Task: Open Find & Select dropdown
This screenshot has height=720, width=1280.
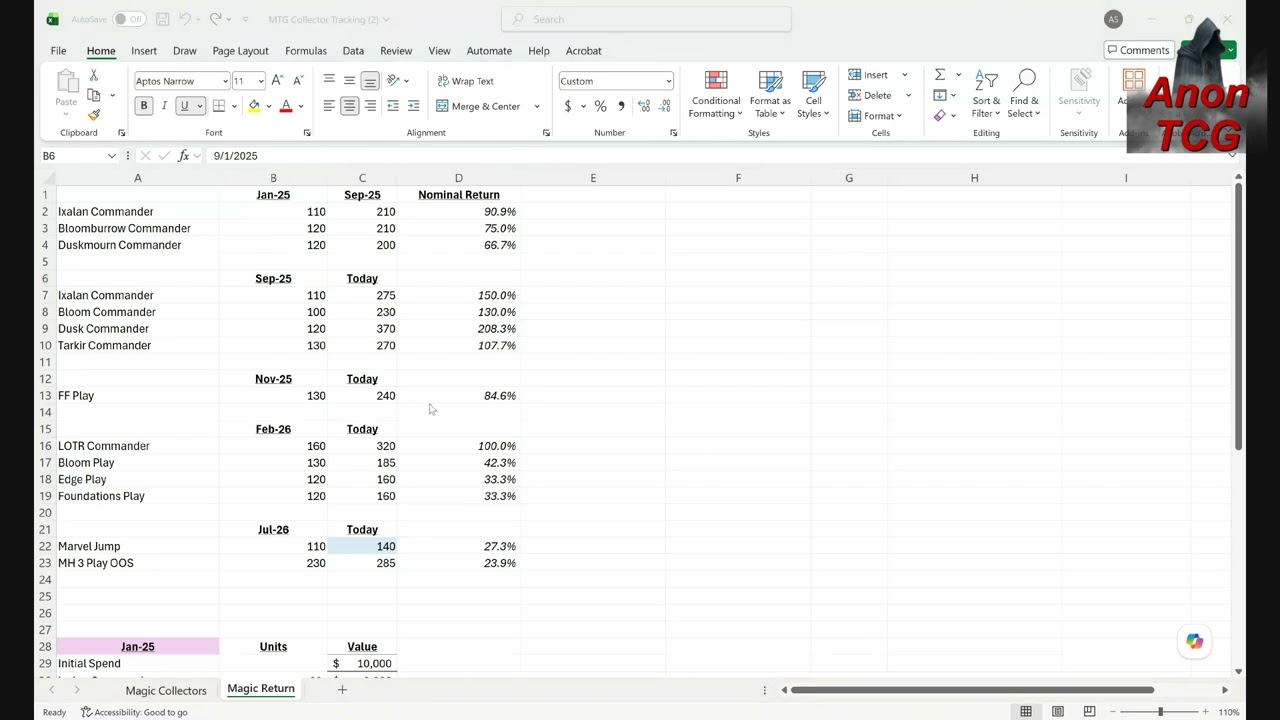Action: click(1024, 95)
